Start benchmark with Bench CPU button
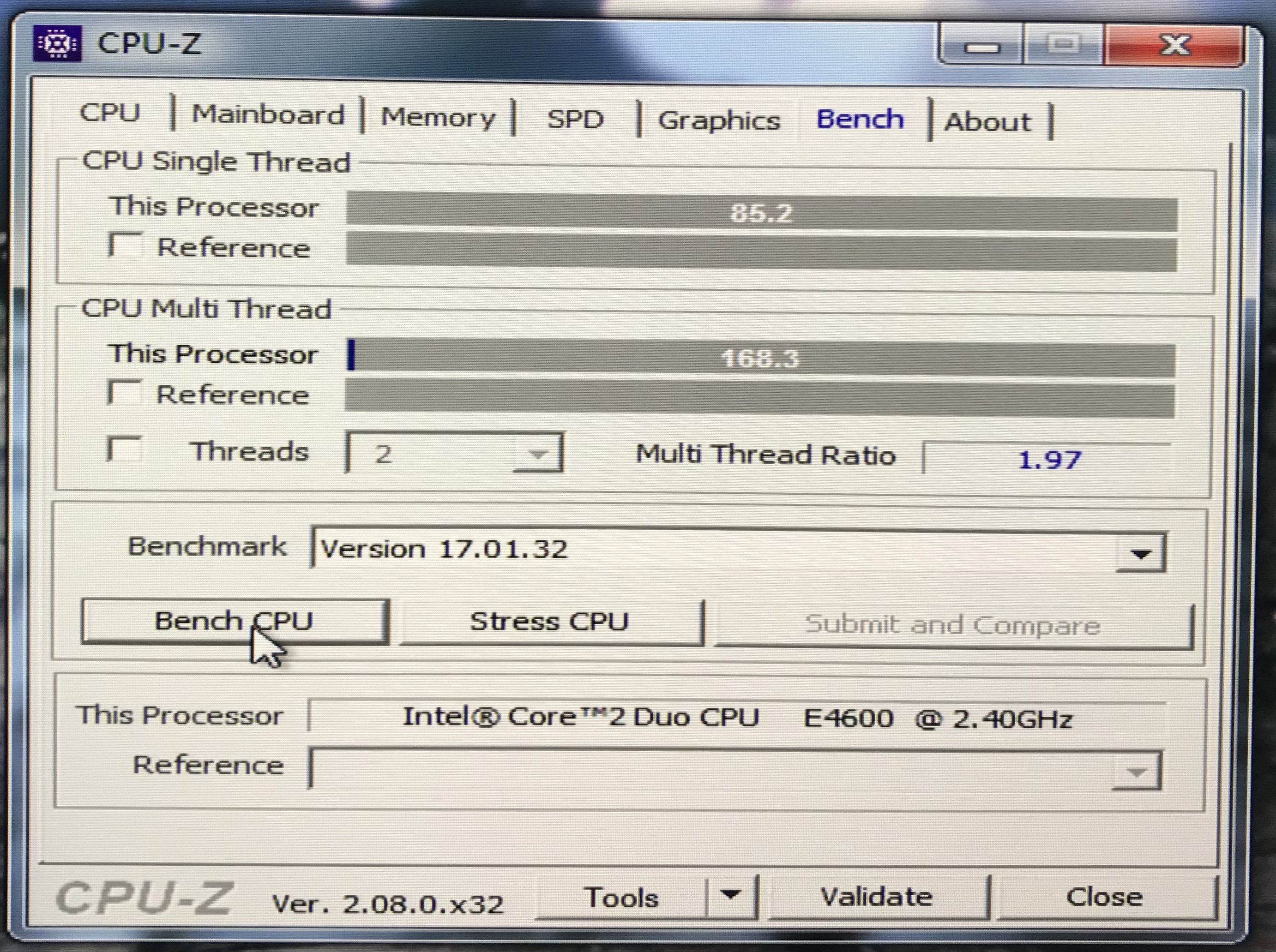Viewport: 1276px width, 952px height. pos(234,622)
